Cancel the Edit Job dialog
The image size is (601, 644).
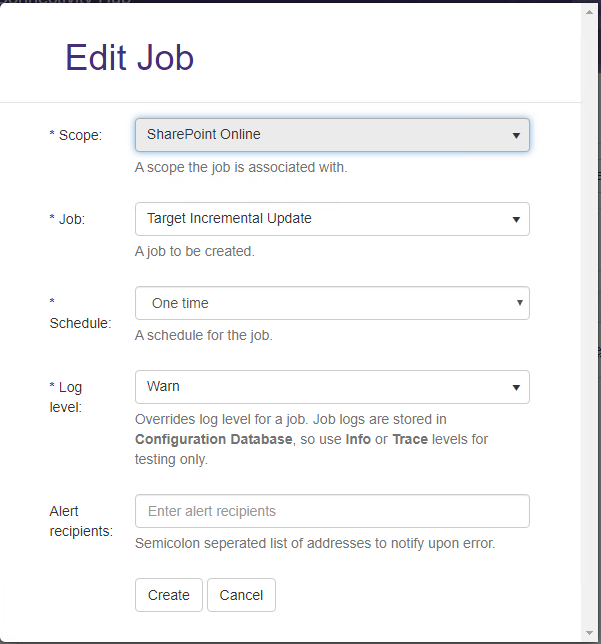(241, 595)
